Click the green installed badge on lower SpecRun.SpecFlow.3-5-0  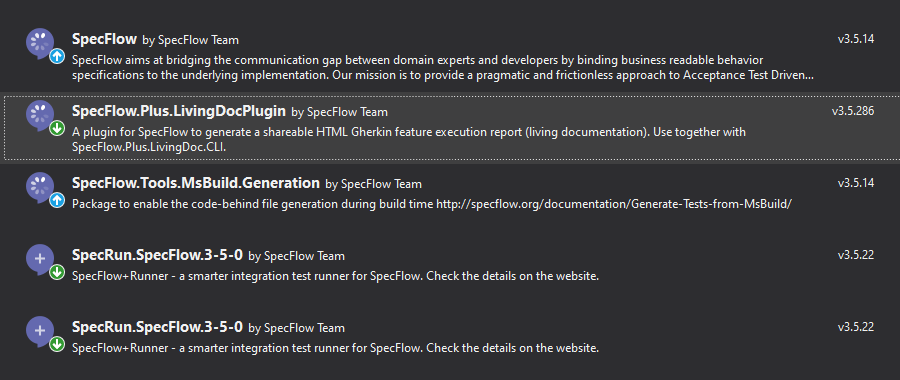point(56,344)
